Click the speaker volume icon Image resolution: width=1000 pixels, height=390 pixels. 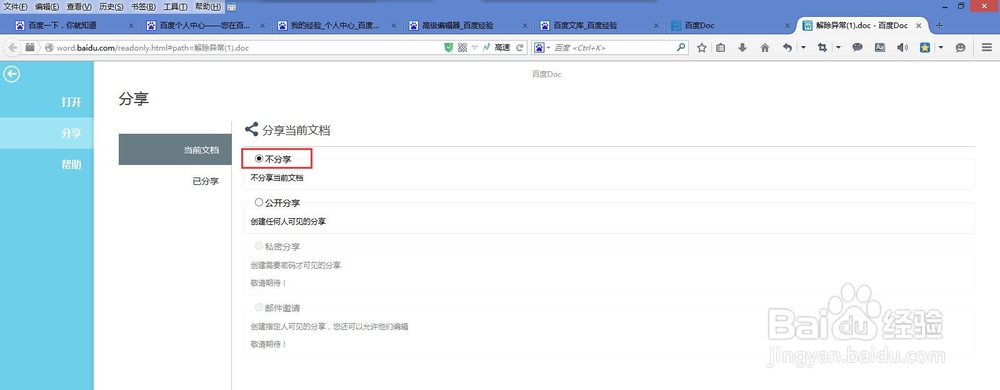pyautogui.click(x=902, y=47)
